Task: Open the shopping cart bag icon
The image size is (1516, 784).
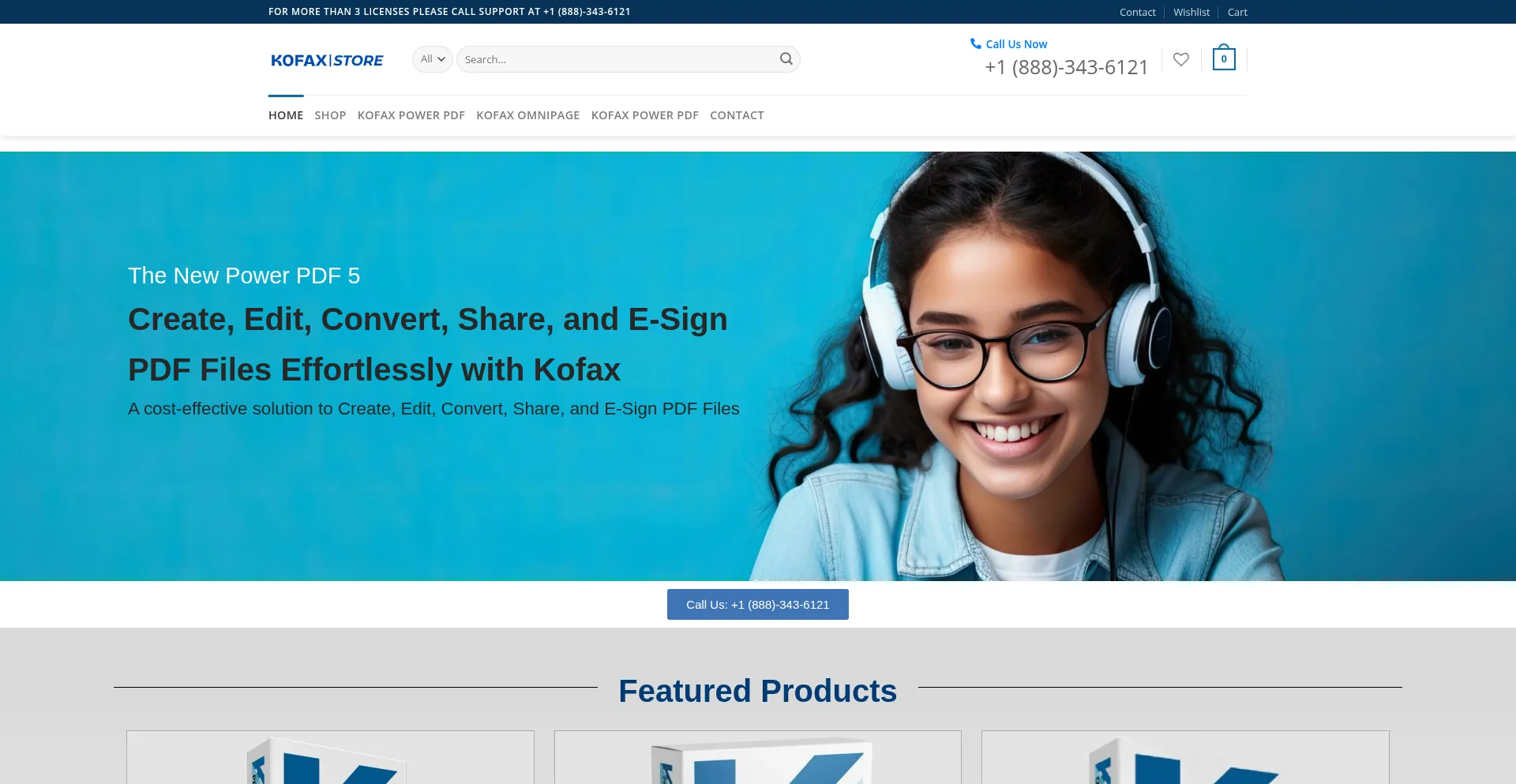Action: coord(1224,58)
